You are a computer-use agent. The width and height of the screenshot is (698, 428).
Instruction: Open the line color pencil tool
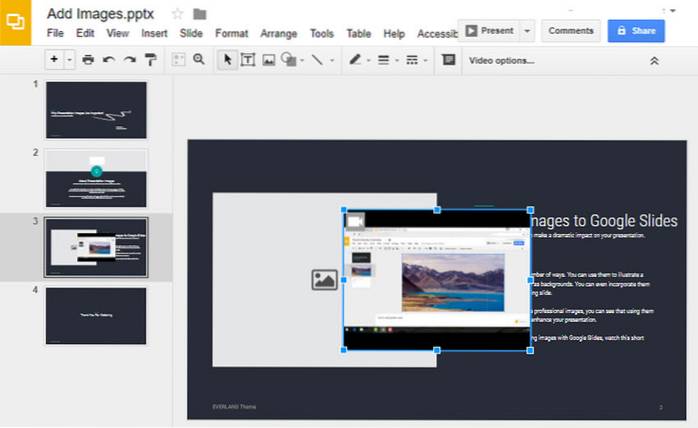coord(354,60)
